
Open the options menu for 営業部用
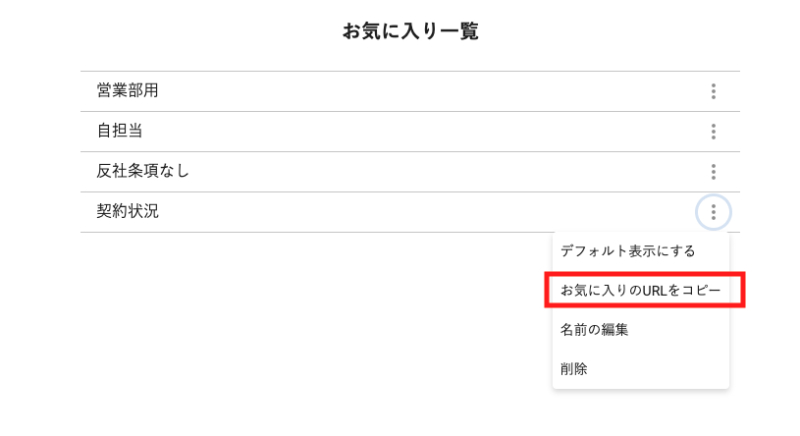[713, 92]
